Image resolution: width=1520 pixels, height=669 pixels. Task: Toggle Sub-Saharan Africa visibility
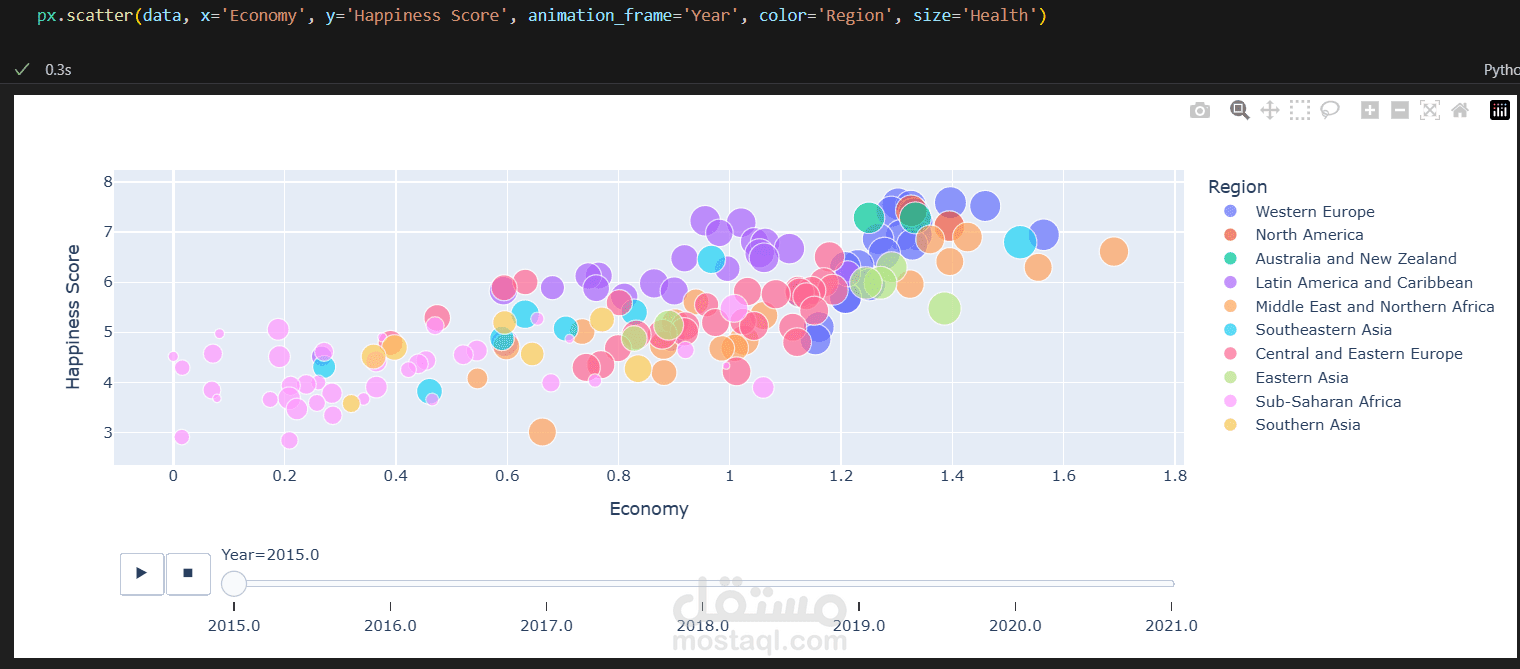(x=1328, y=401)
